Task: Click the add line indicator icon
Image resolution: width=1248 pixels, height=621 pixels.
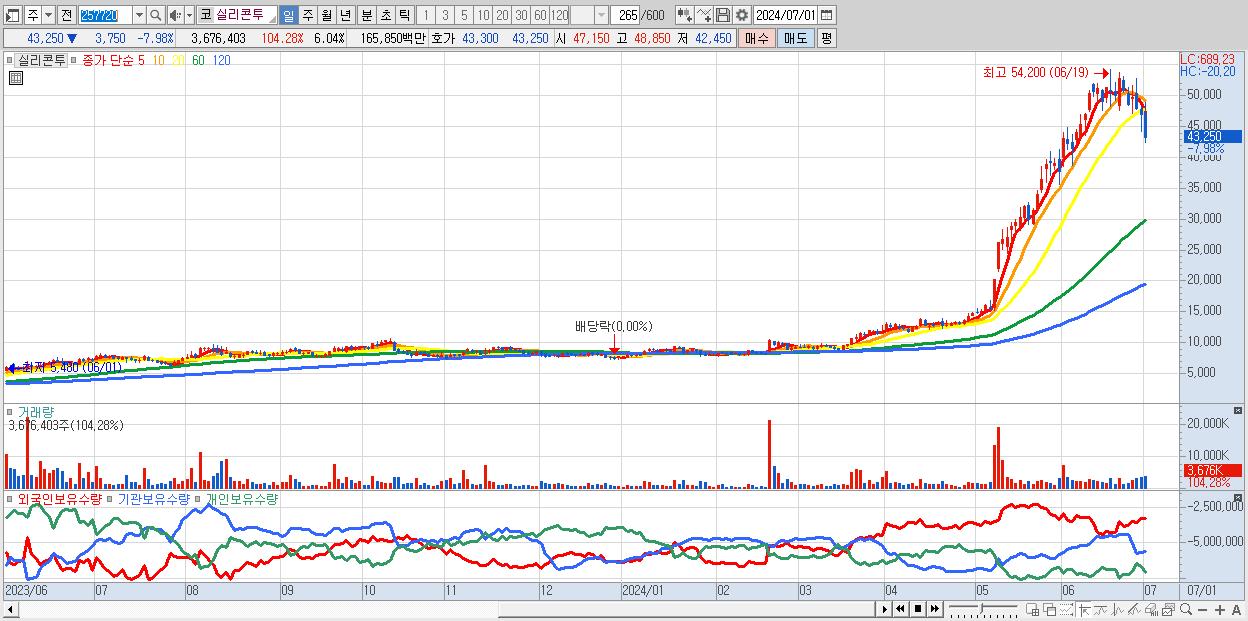Action: [704, 15]
